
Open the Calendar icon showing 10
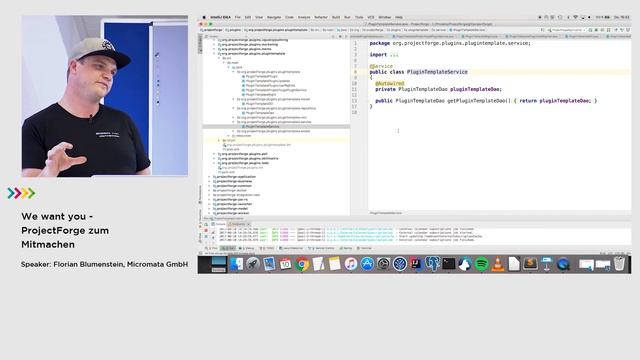pyautogui.click(x=285, y=264)
